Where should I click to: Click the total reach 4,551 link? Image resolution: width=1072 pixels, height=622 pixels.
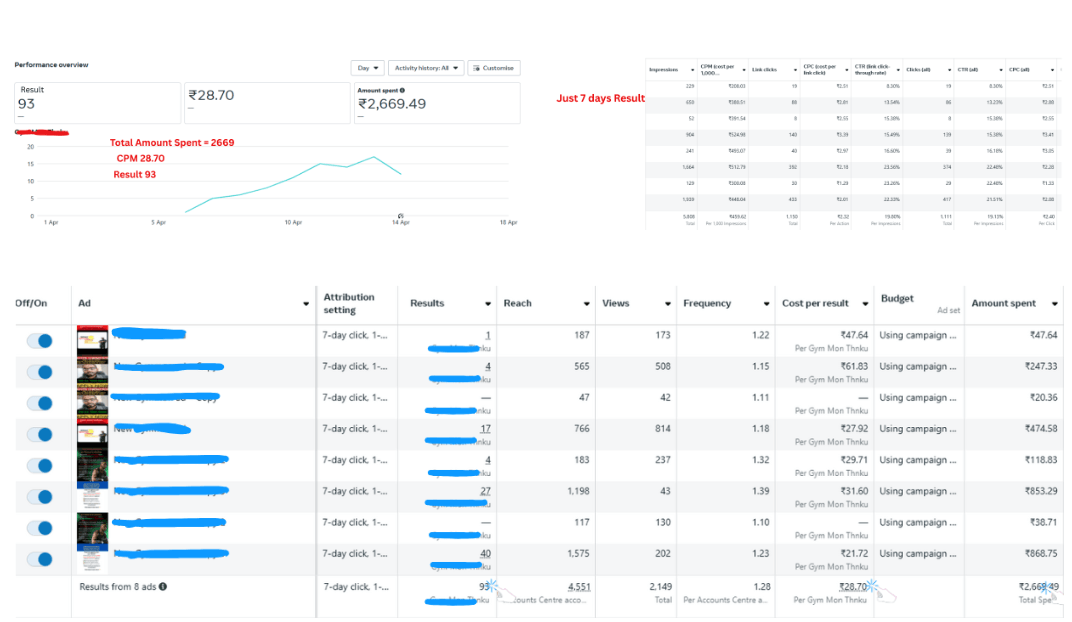click(x=578, y=586)
